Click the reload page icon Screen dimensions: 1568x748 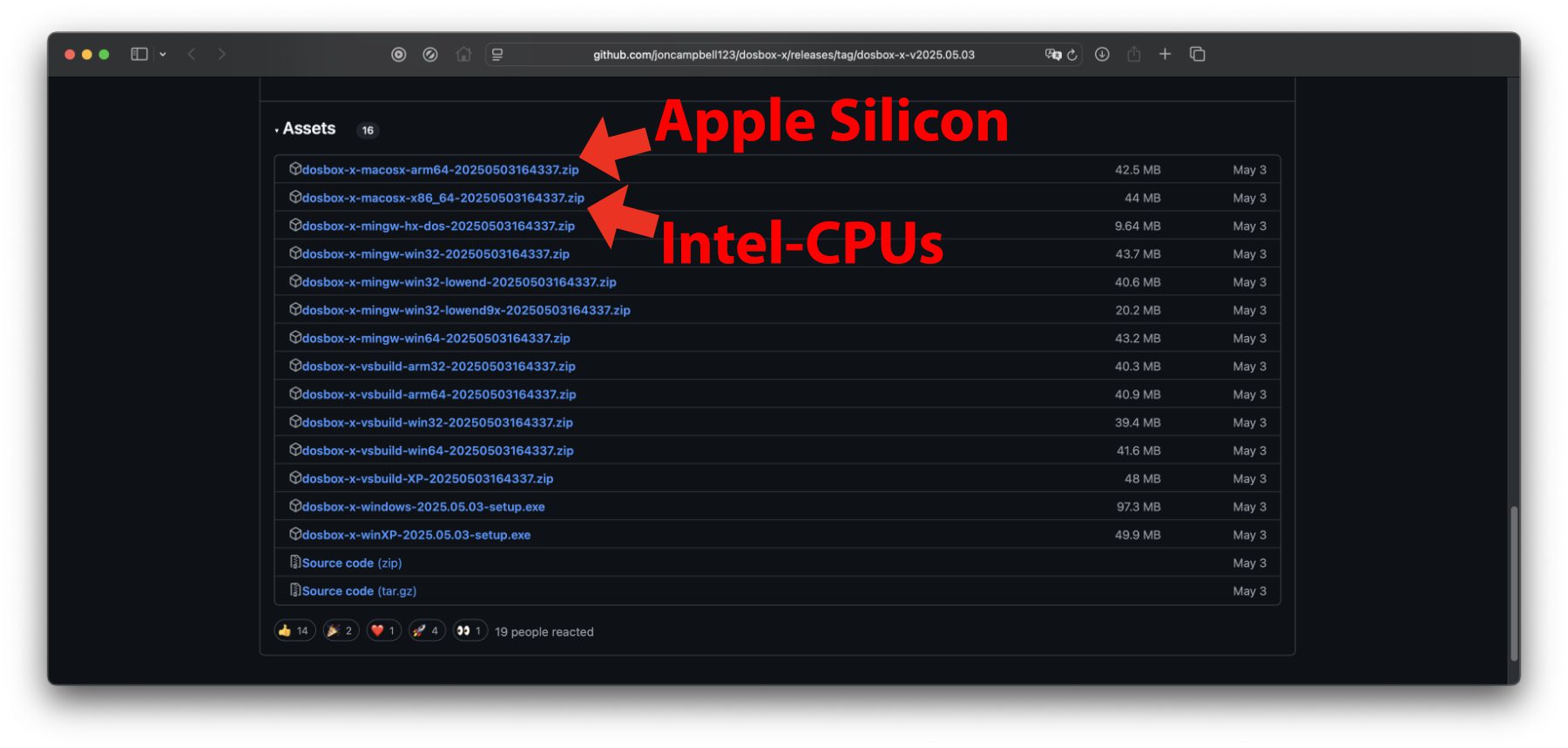click(x=1072, y=55)
